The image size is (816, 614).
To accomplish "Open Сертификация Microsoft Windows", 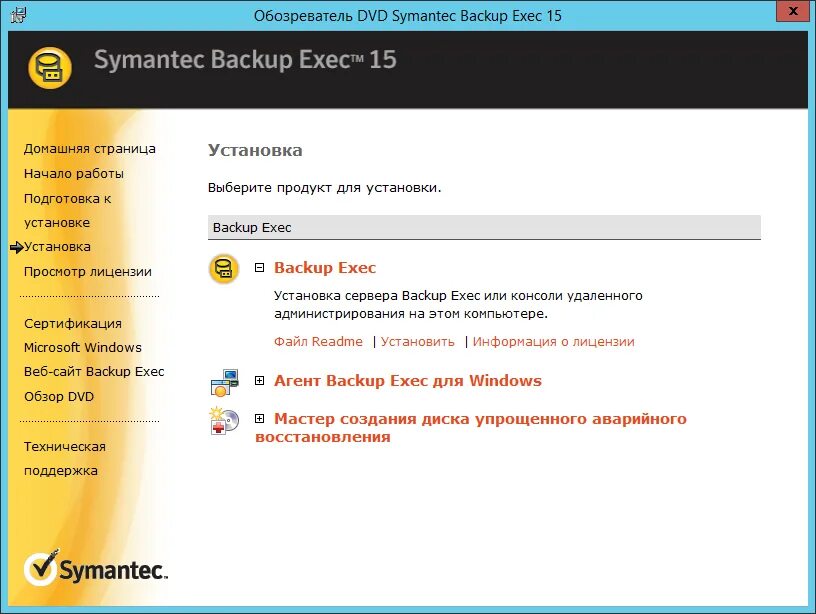I will click(83, 336).
